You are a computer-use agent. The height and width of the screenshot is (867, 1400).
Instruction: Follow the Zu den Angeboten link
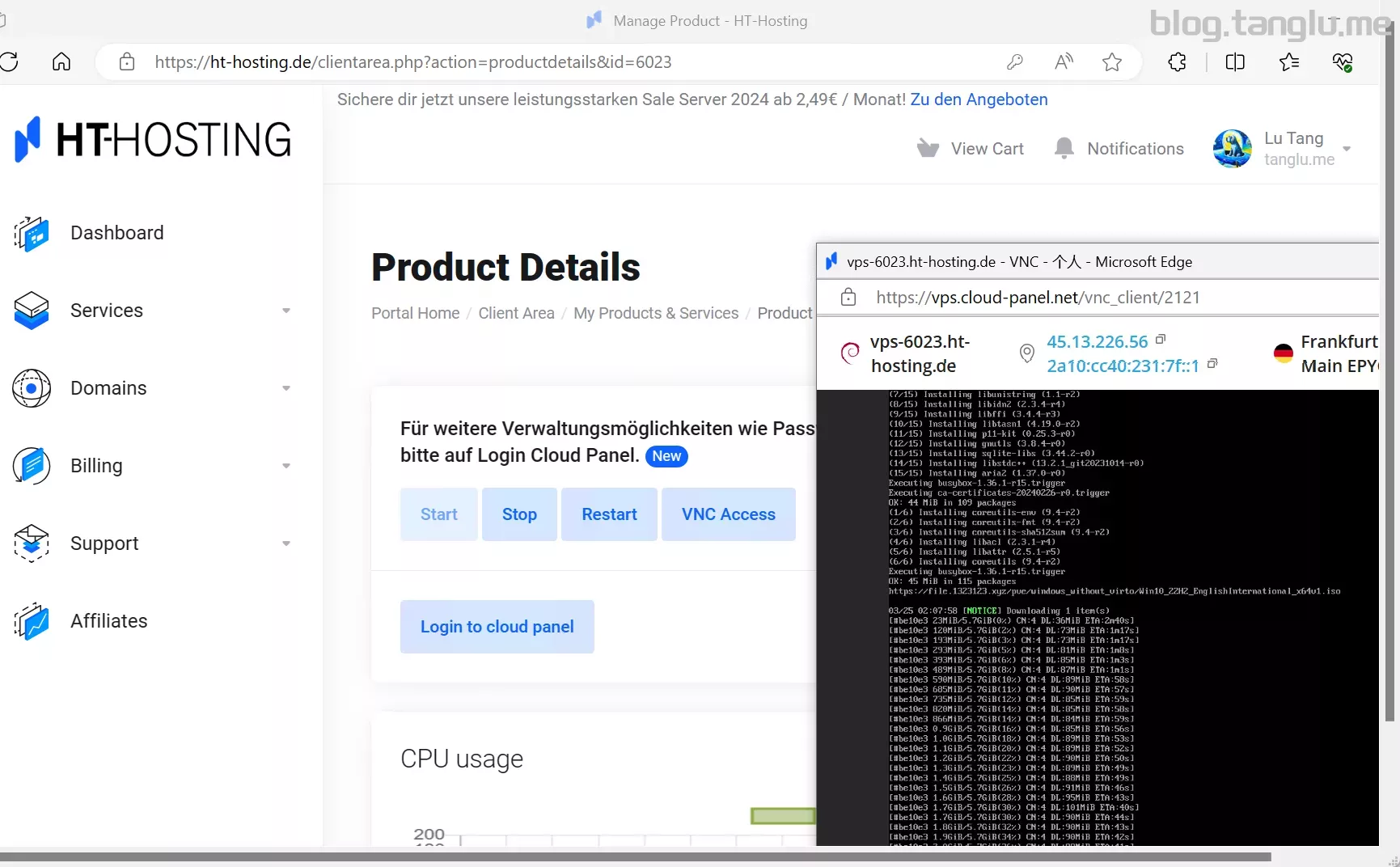pos(979,99)
